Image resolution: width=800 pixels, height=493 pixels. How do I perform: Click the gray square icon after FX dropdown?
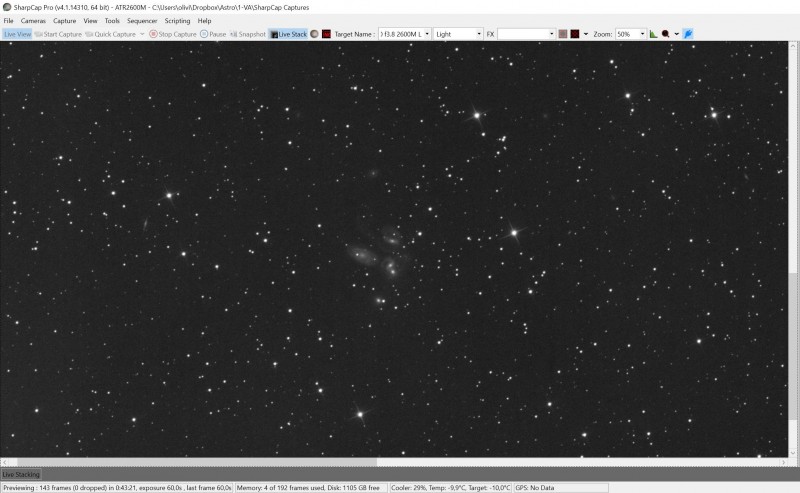563,34
